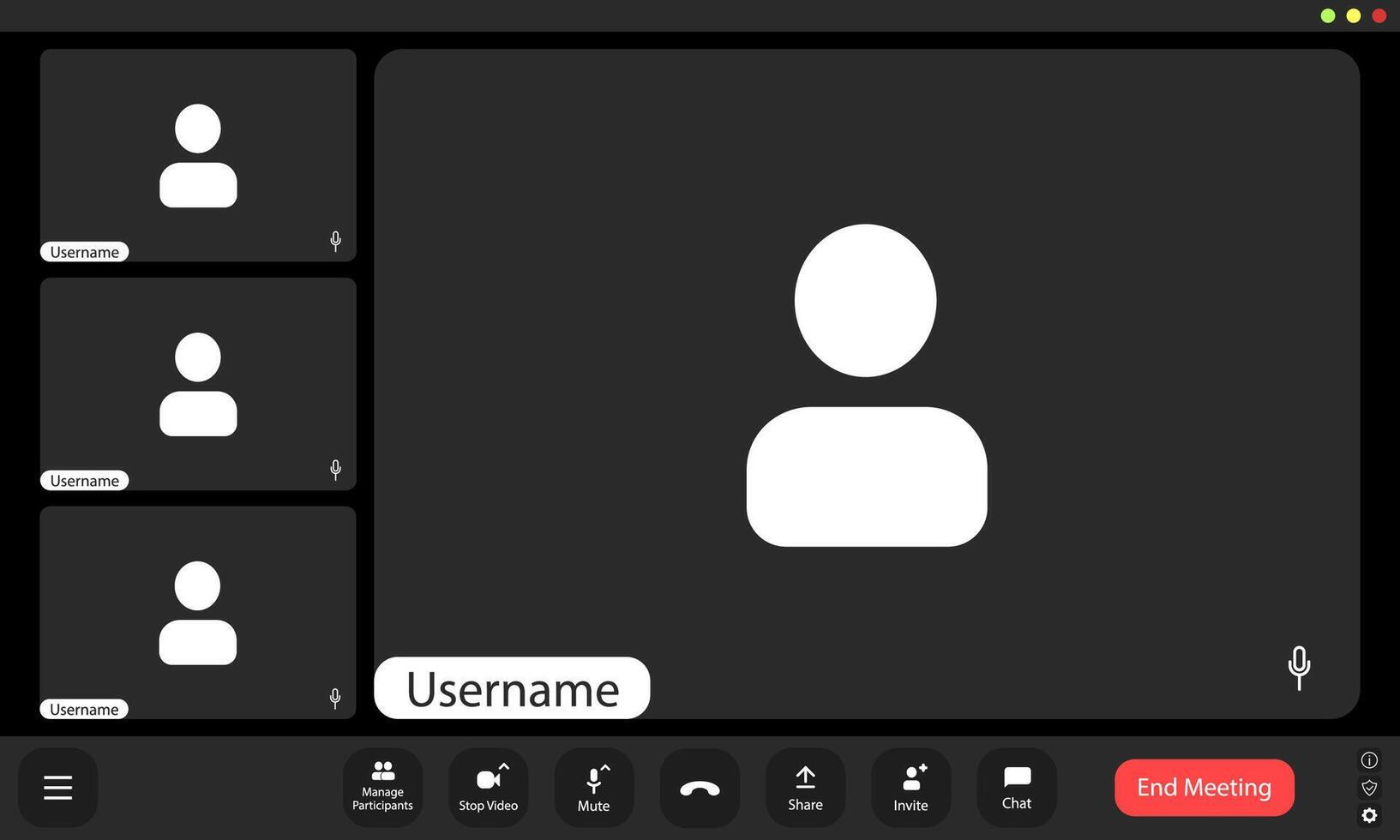Select the Stop Video camera icon

[488, 778]
